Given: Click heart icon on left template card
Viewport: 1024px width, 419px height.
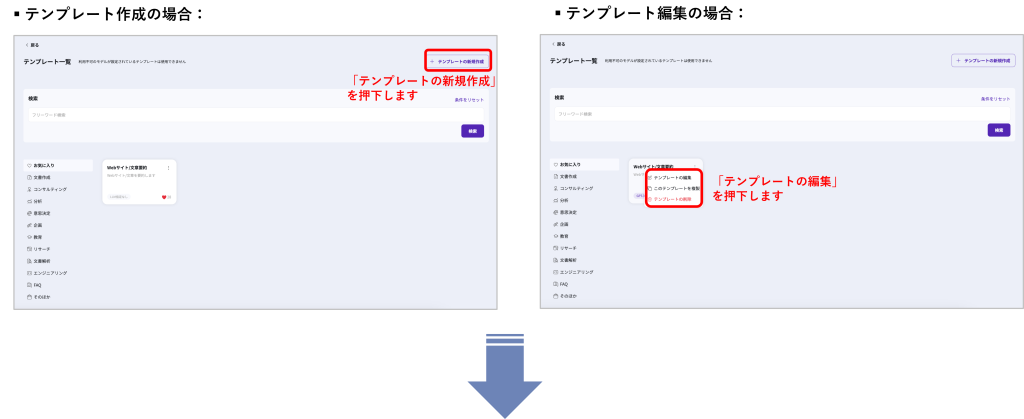Looking at the screenshot, I should (x=164, y=197).
